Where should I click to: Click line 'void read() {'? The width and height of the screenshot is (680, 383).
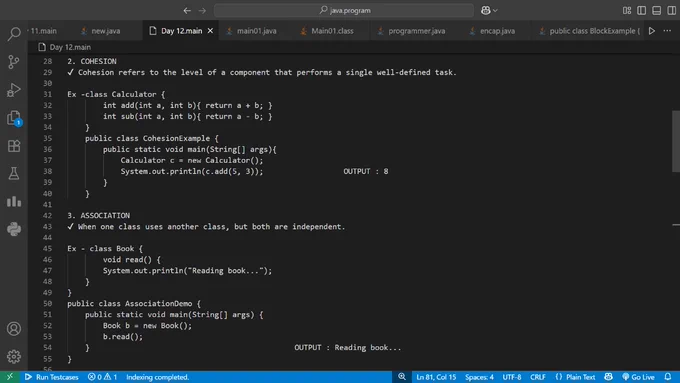132,259
